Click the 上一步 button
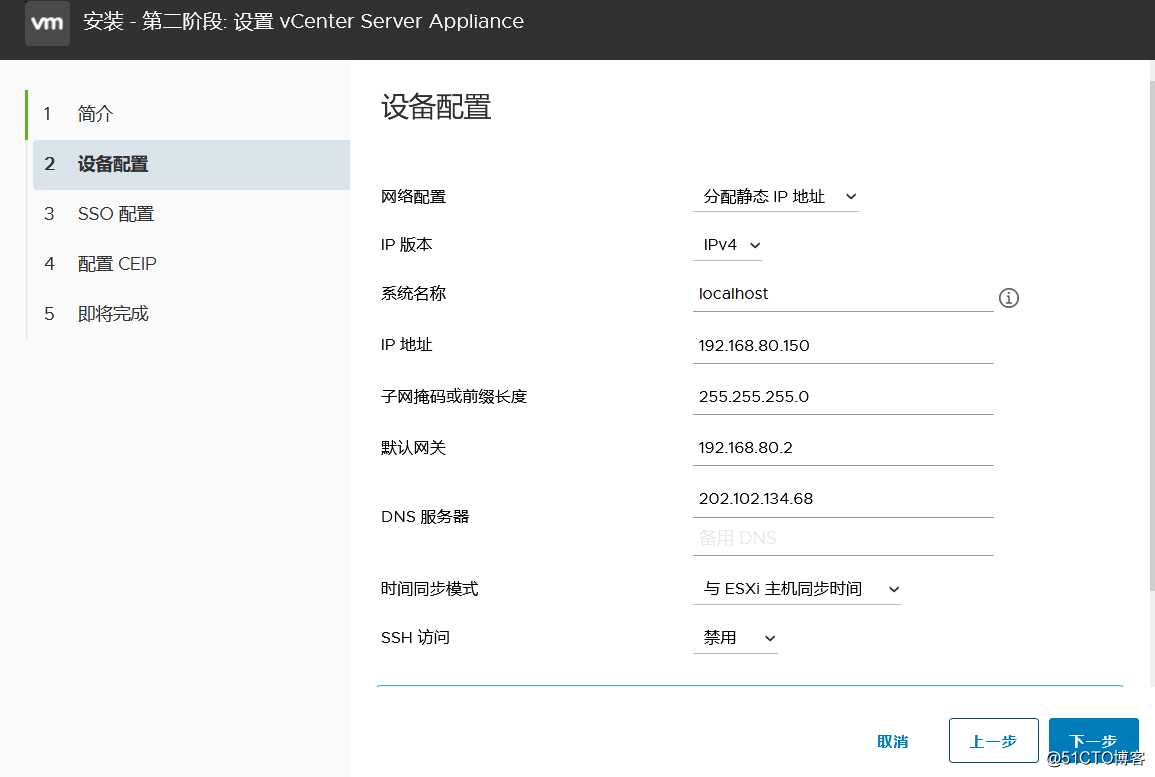The height and width of the screenshot is (777, 1155). pos(993,741)
